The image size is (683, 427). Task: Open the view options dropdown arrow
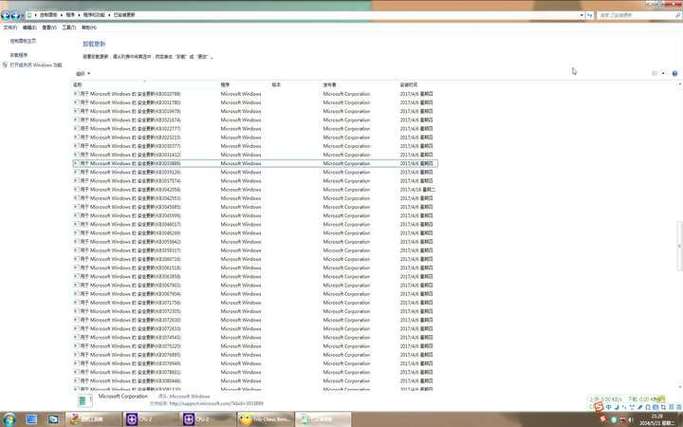663,74
